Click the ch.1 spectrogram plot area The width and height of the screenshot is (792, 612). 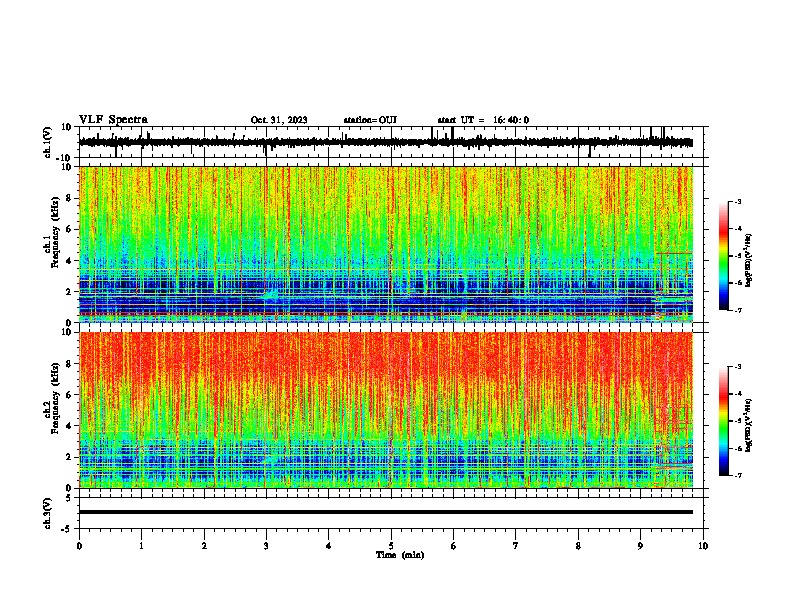386,244
